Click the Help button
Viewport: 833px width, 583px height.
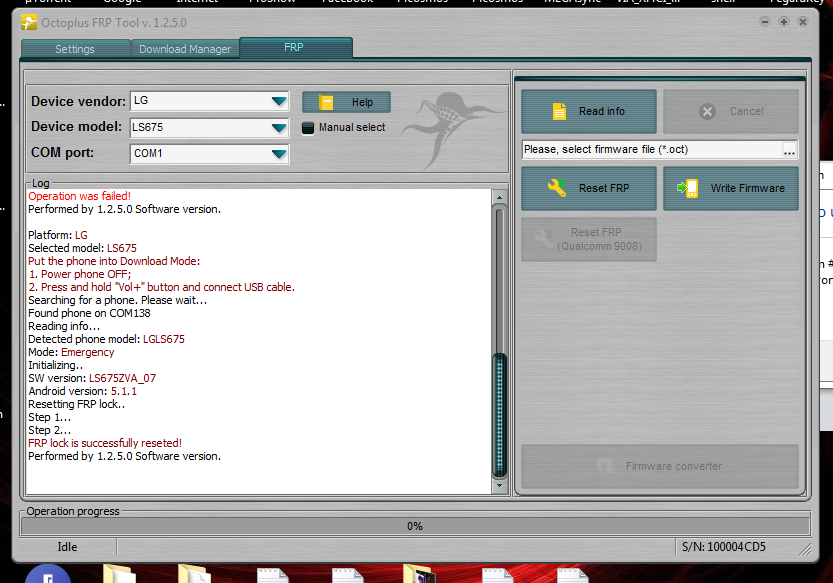(x=346, y=102)
